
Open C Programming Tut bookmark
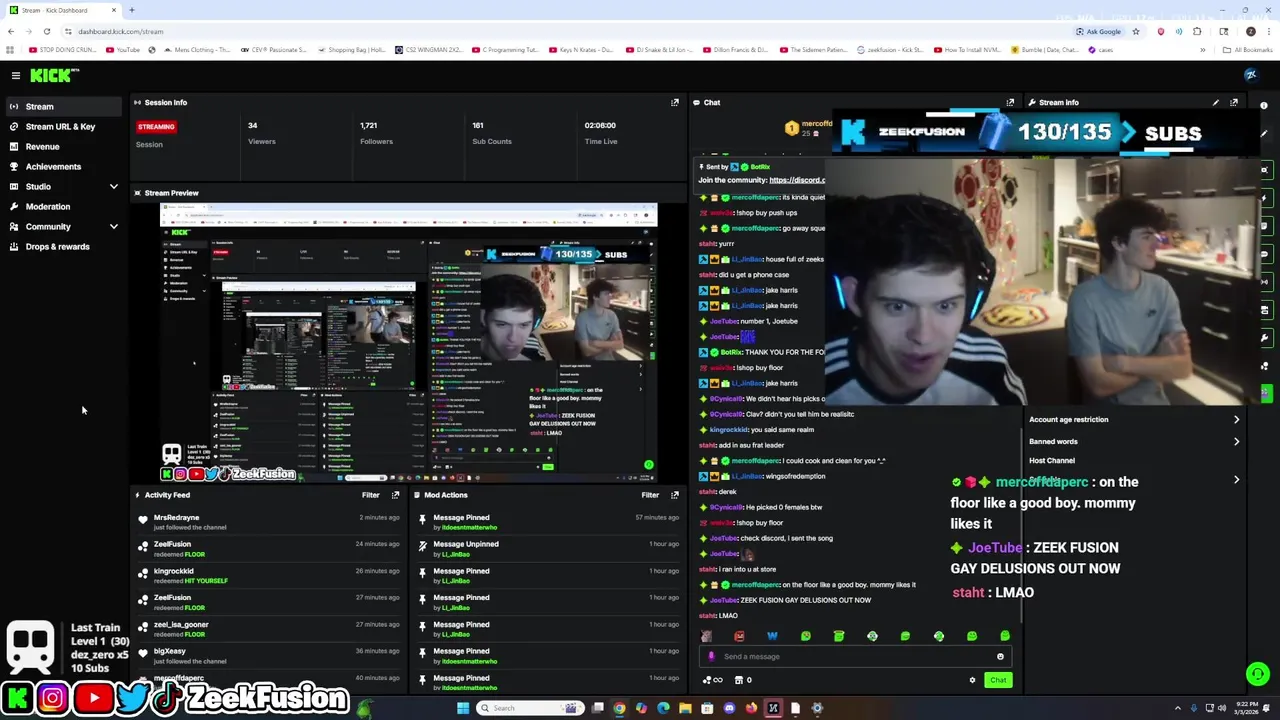click(505, 50)
